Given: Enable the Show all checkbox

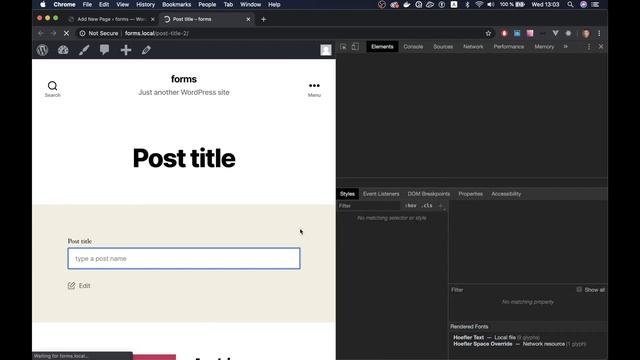Looking at the screenshot, I should pos(579,289).
